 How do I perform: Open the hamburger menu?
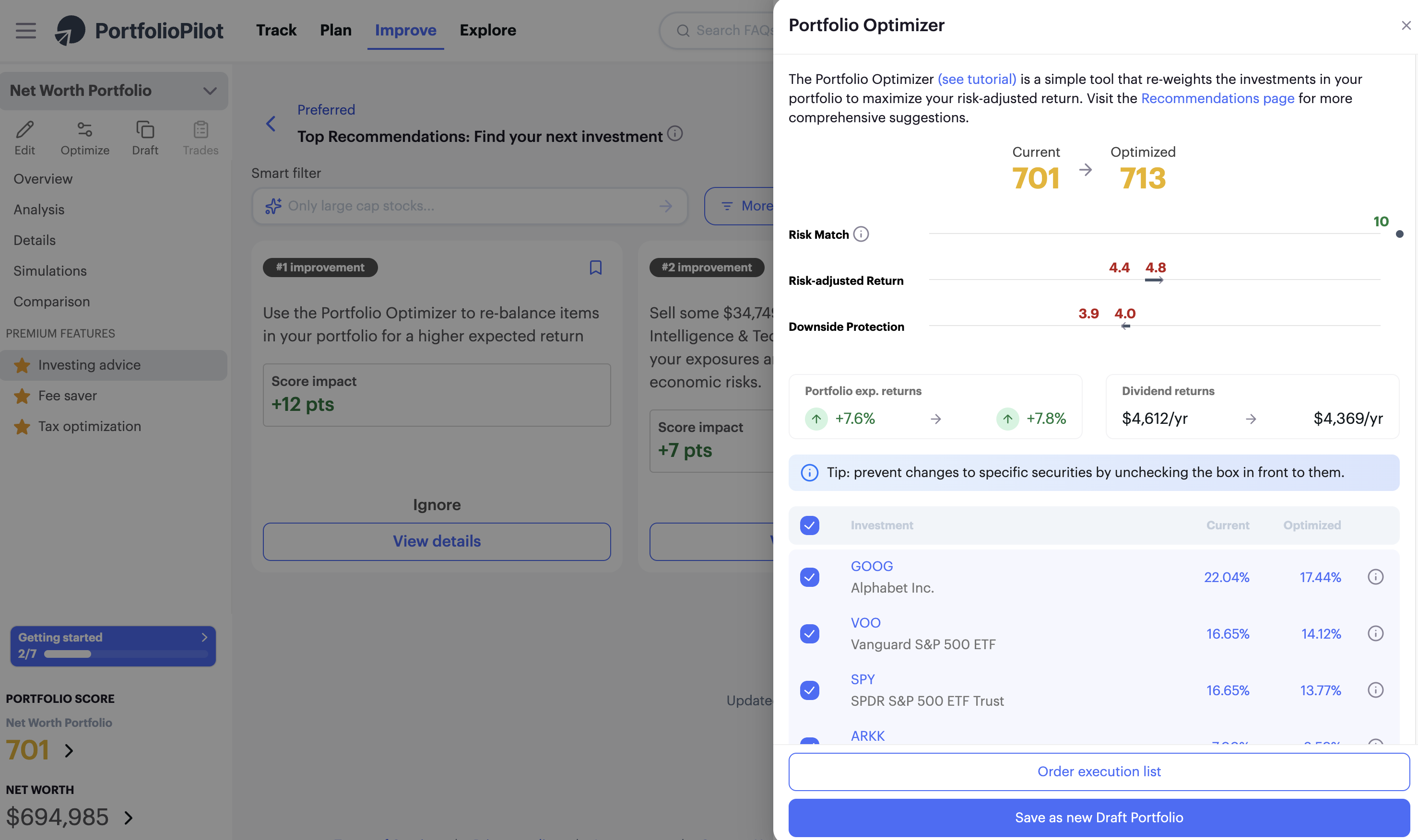25,30
